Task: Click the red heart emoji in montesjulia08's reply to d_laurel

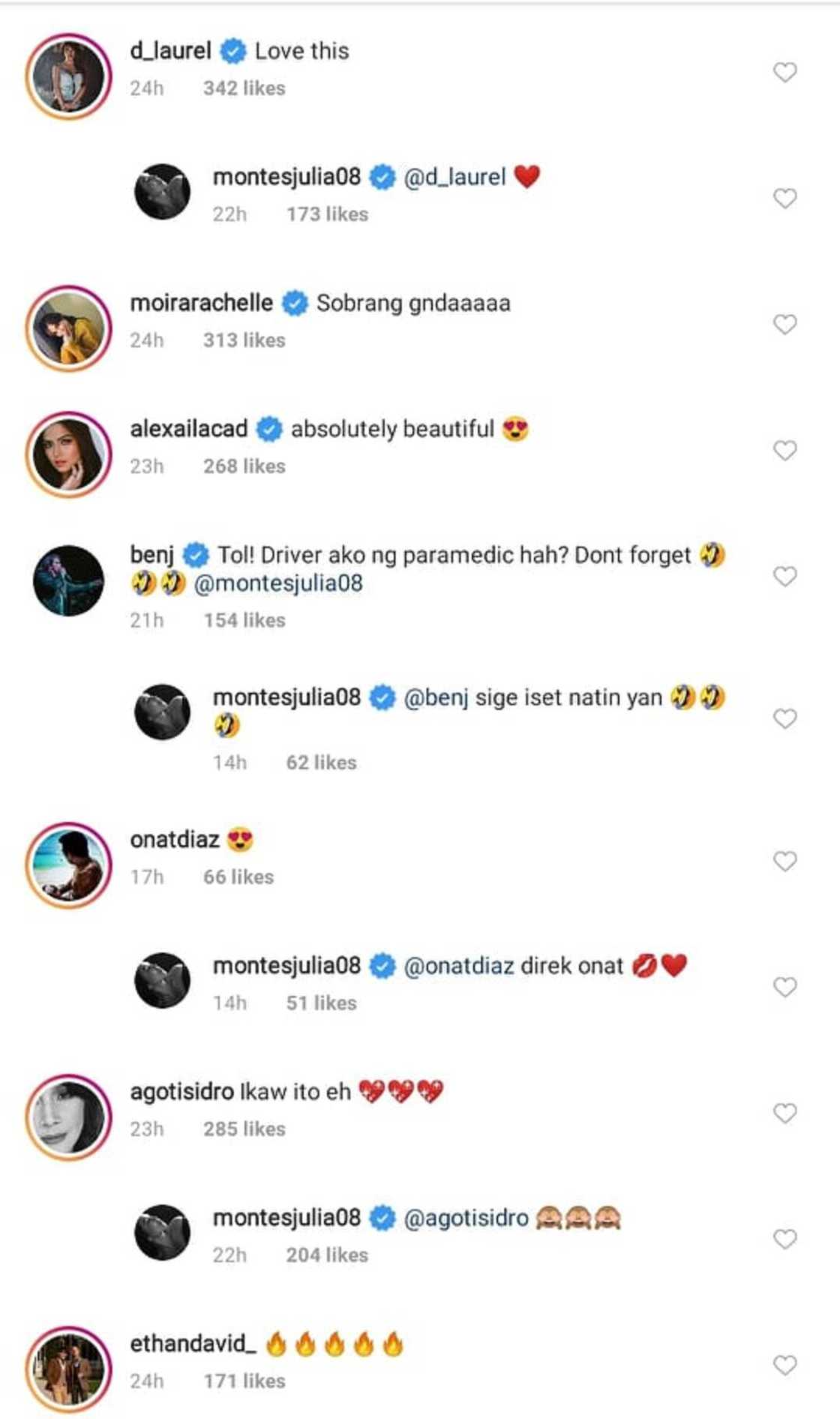Action: click(x=526, y=177)
